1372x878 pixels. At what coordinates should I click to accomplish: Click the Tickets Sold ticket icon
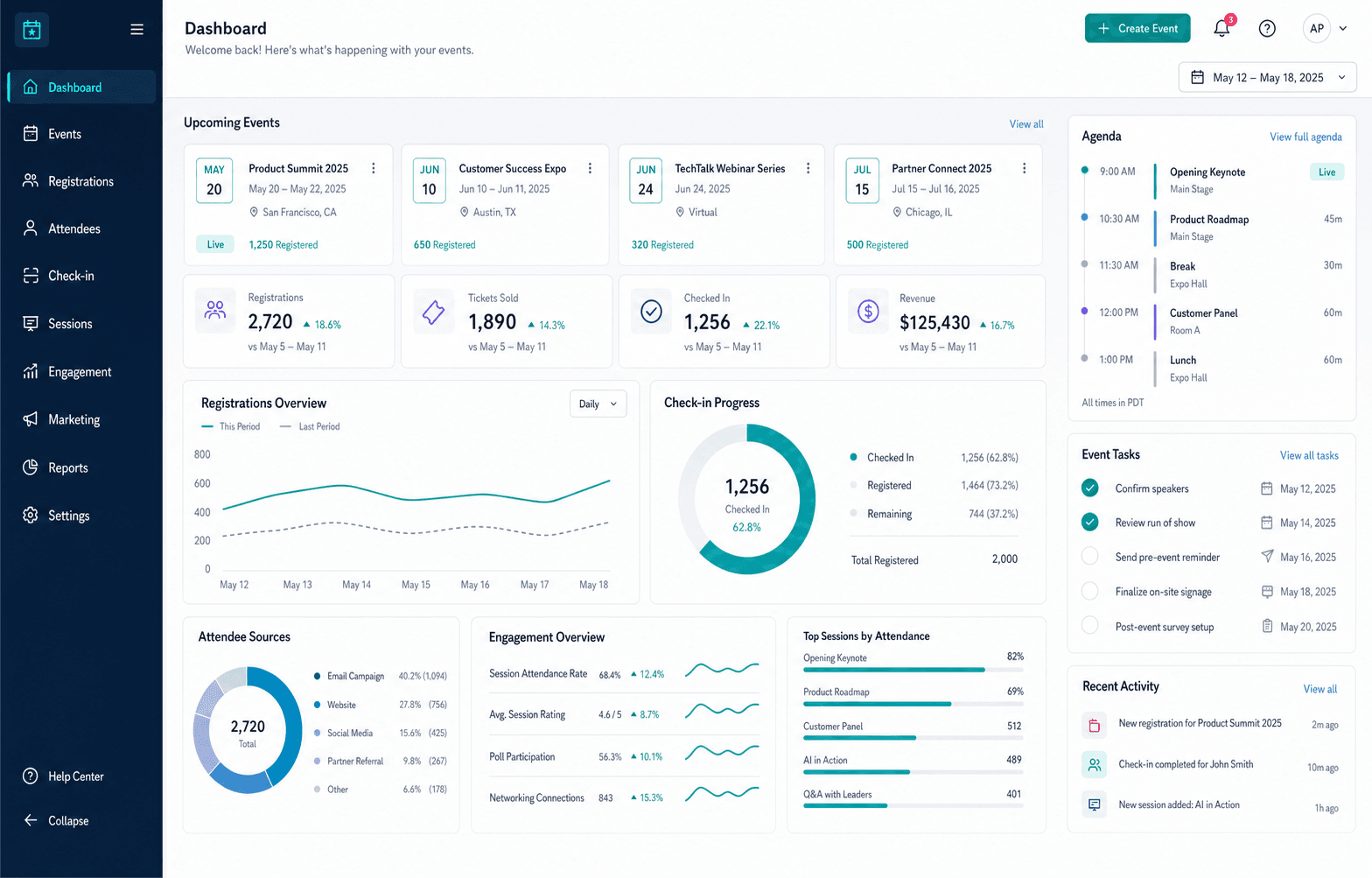click(434, 311)
